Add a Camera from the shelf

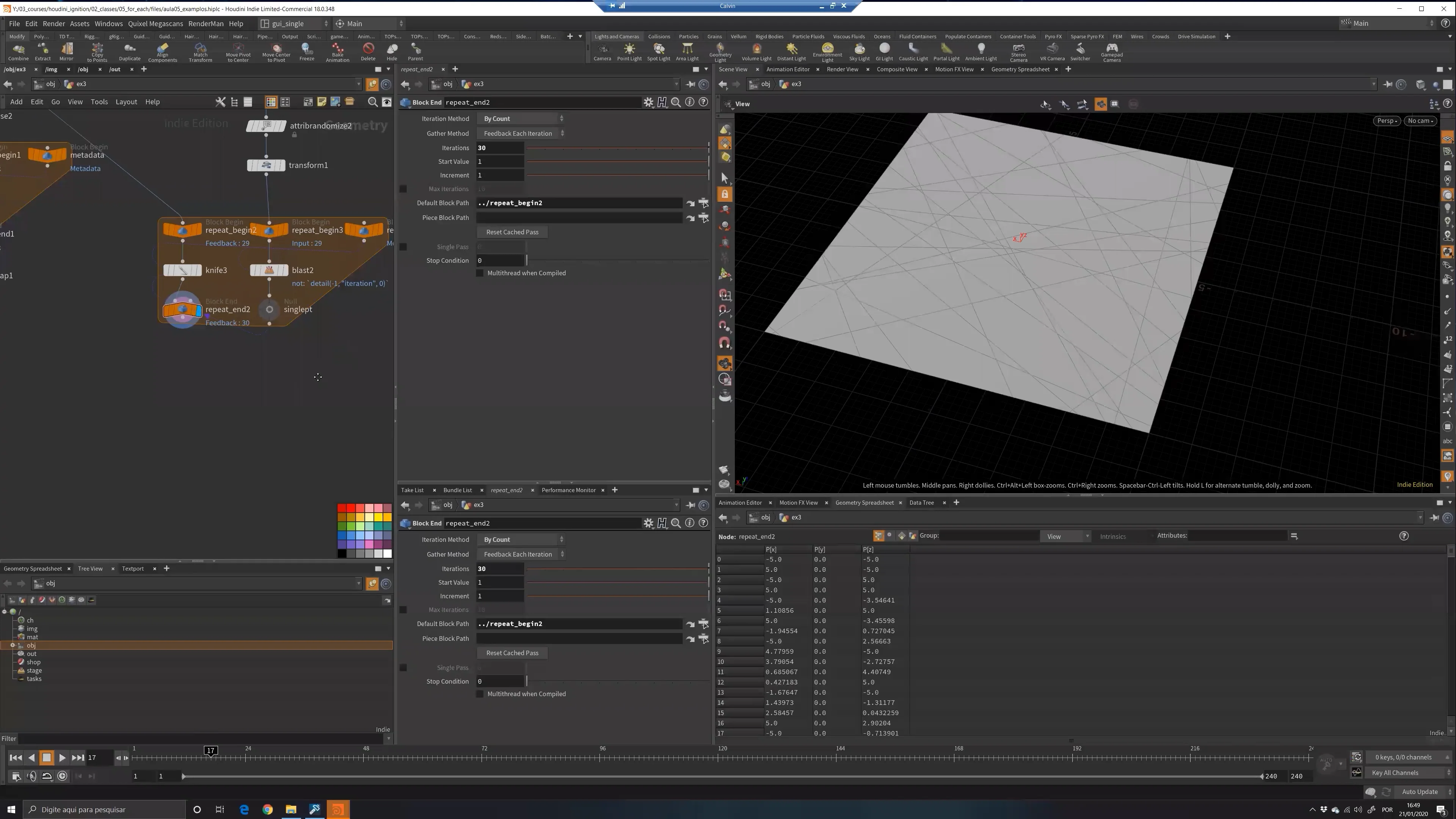[602, 52]
